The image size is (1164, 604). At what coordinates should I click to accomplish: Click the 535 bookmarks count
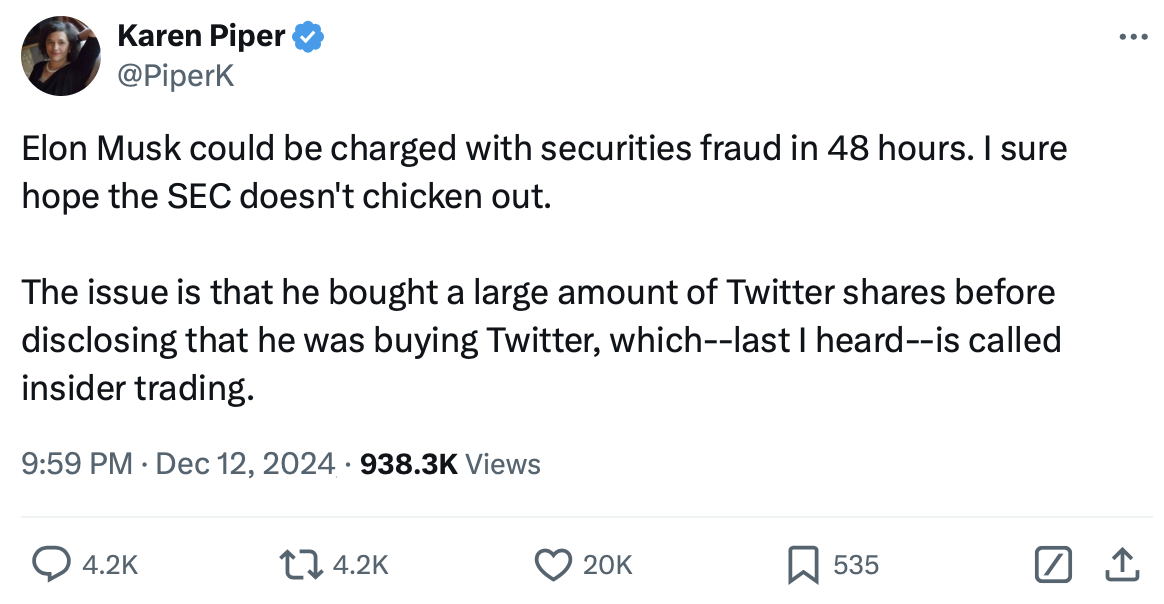coord(855,565)
